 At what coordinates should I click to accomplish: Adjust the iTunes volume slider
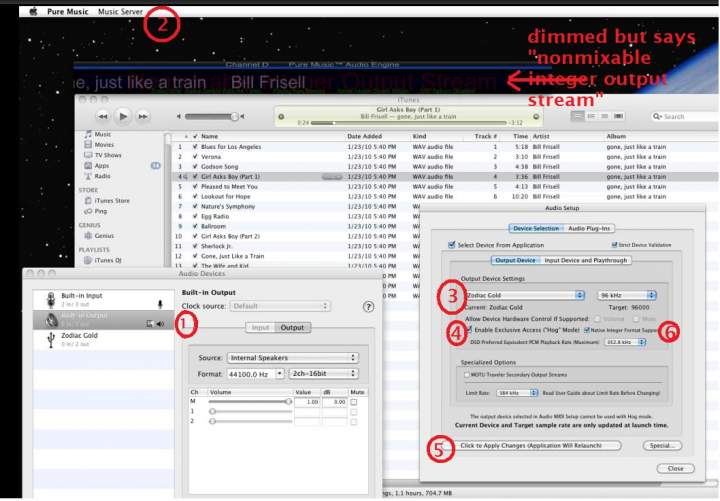click(211, 117)
